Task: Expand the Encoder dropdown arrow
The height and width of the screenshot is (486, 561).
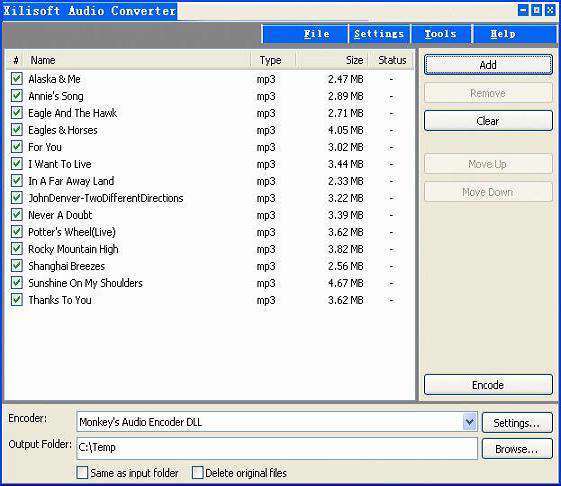Action: tap(469, 422)
